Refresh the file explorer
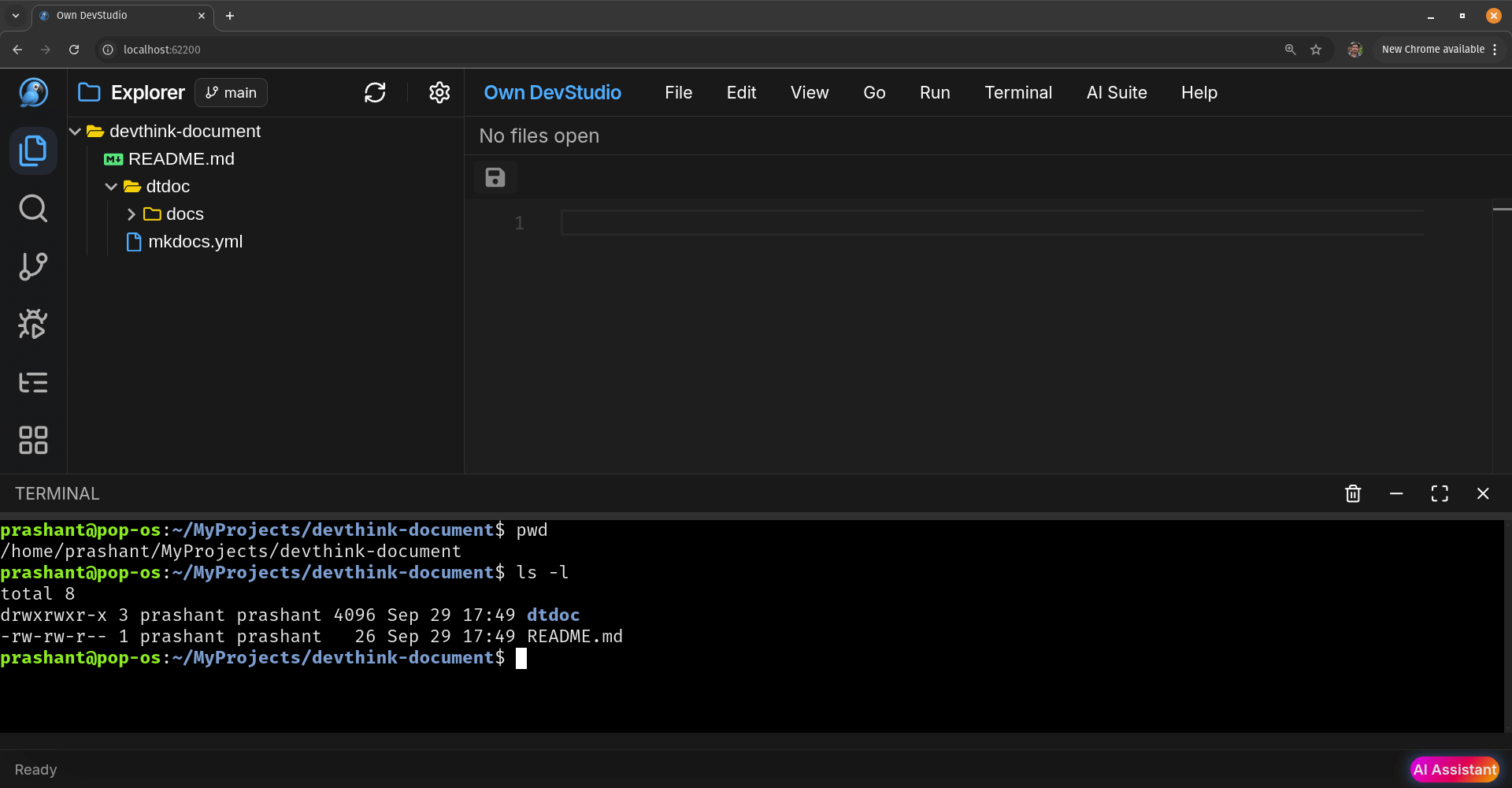The height and width of the screenshot is (788, 1512). click(x=375, y=92)
